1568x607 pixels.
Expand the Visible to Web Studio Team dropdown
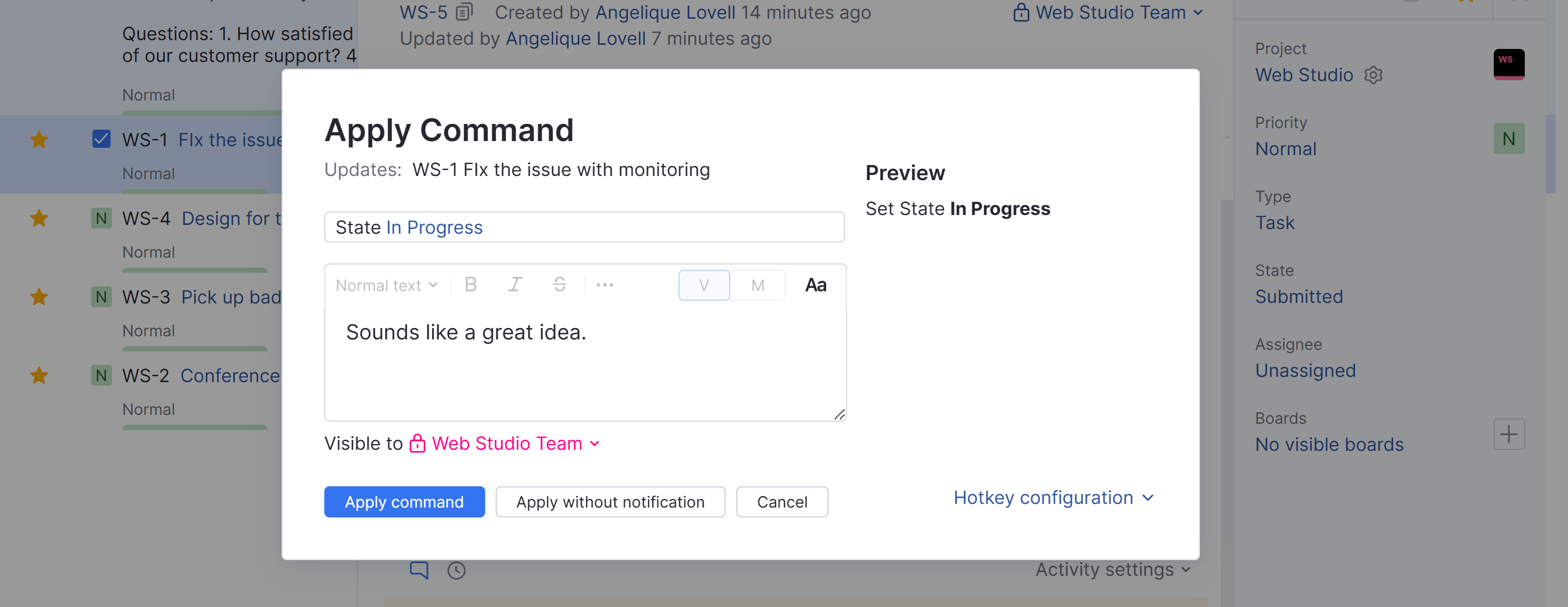[507, 443]
